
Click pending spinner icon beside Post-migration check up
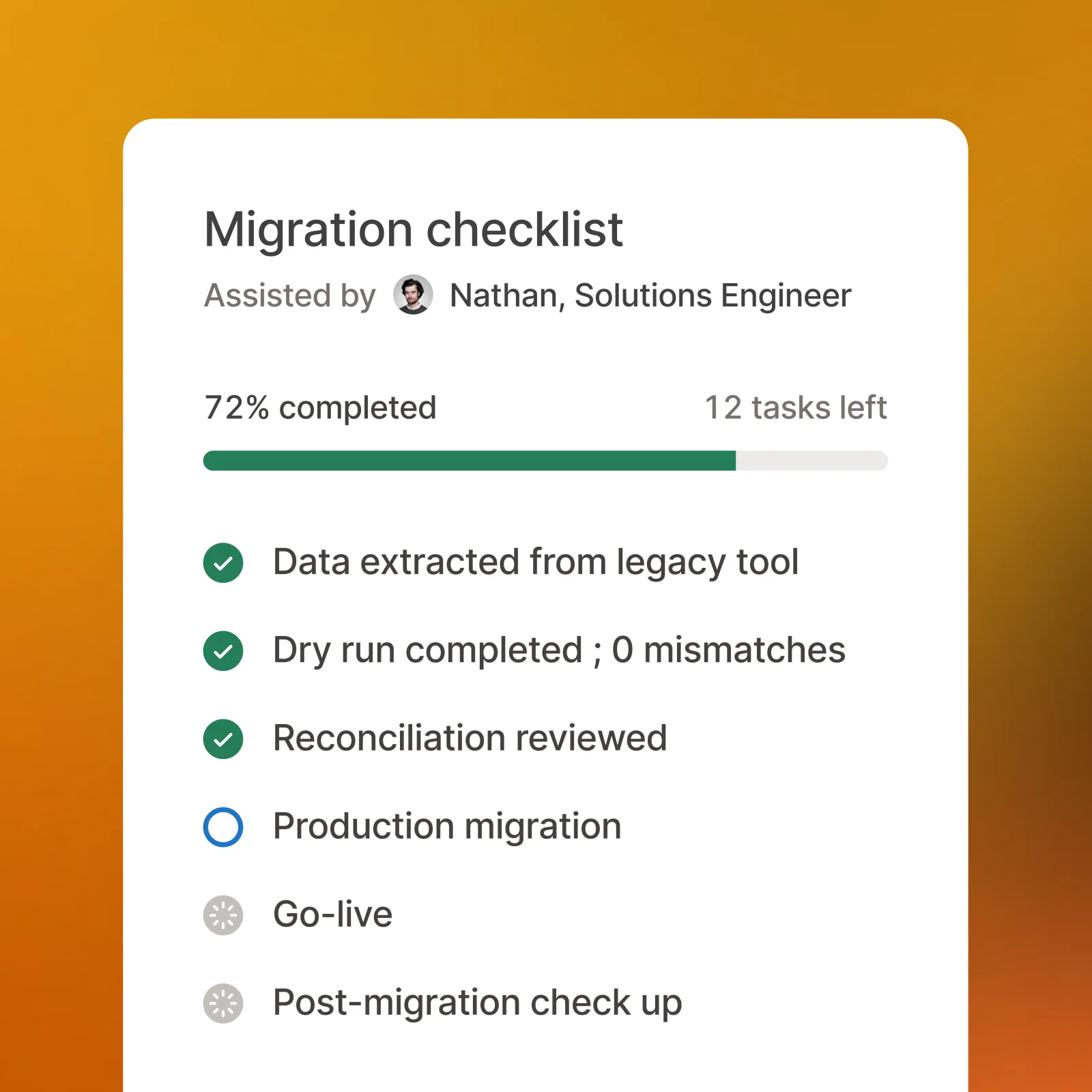[x=223, y=1003]
